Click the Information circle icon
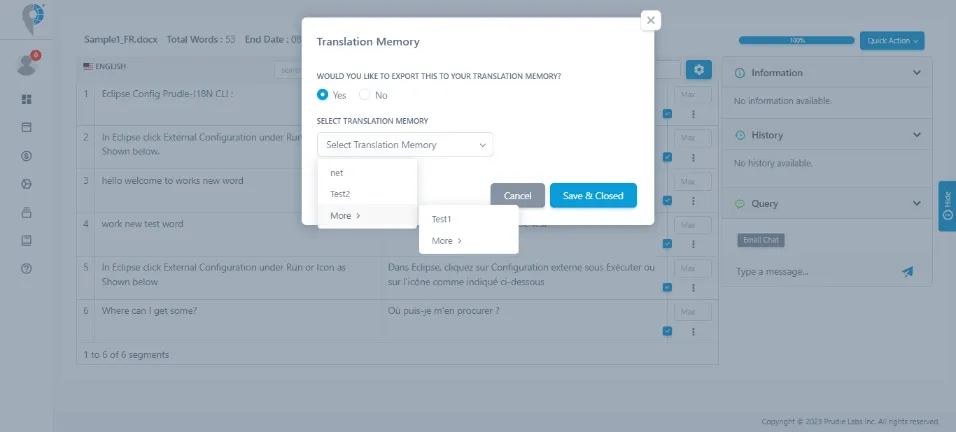The height and width of the screenshot is (432, 956). click(740, 73)
